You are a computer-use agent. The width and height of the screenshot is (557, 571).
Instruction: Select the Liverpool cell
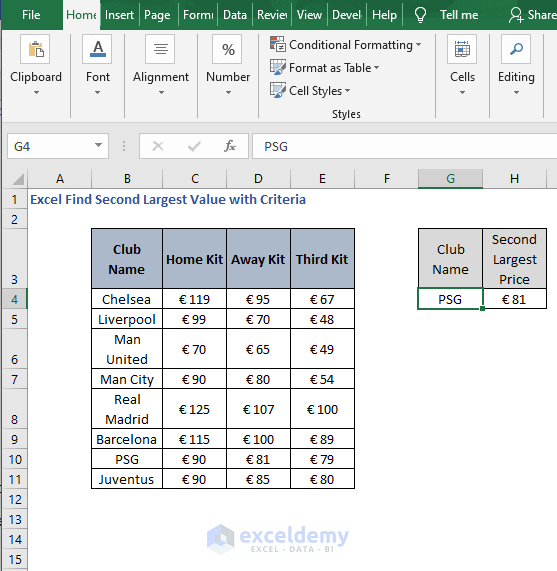click(x=127, y=319)
